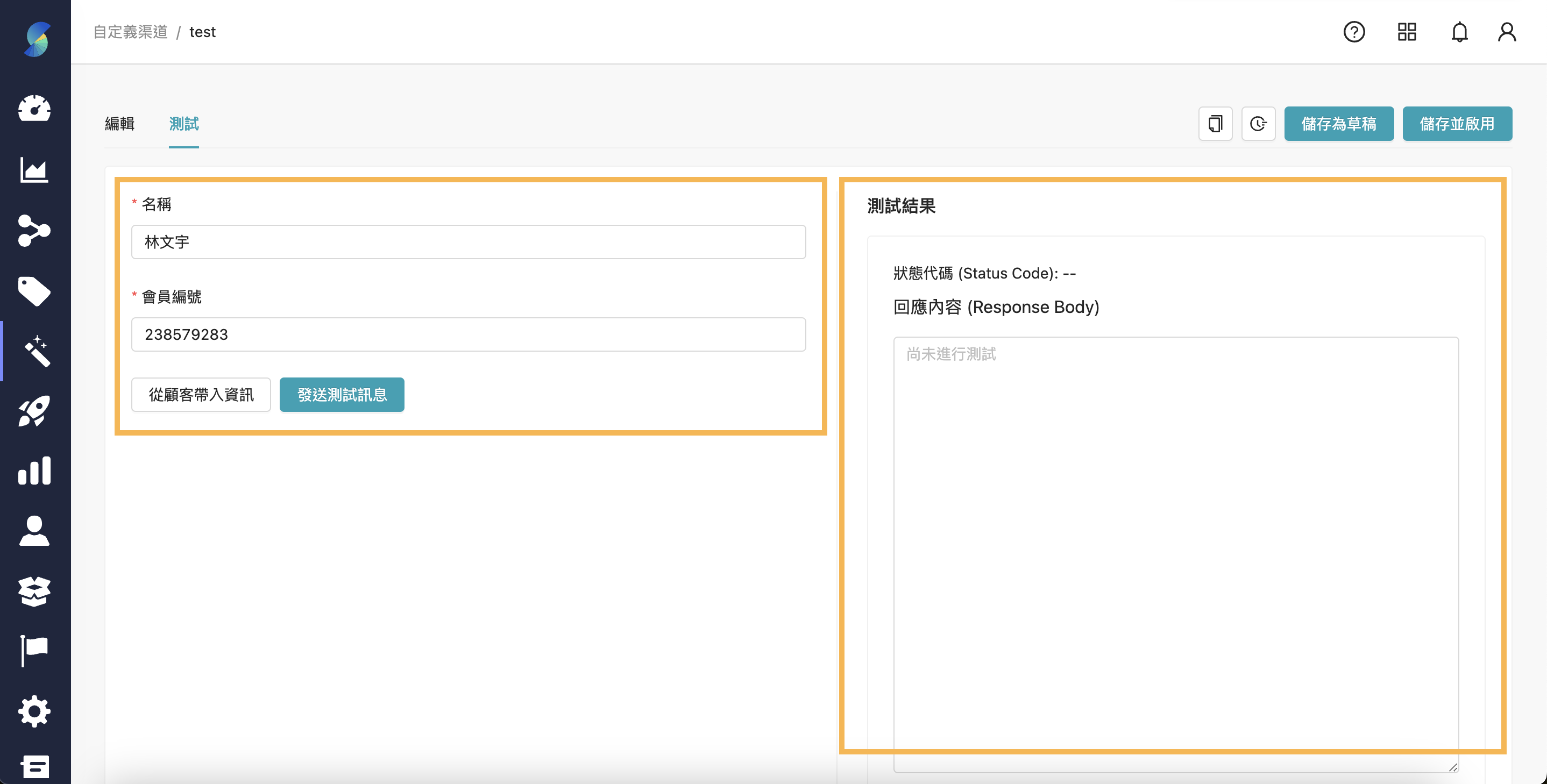Open the sharing/nodes icon in sidebar
The width and height of the screenshot is (1547, 784).
point(34,231)
